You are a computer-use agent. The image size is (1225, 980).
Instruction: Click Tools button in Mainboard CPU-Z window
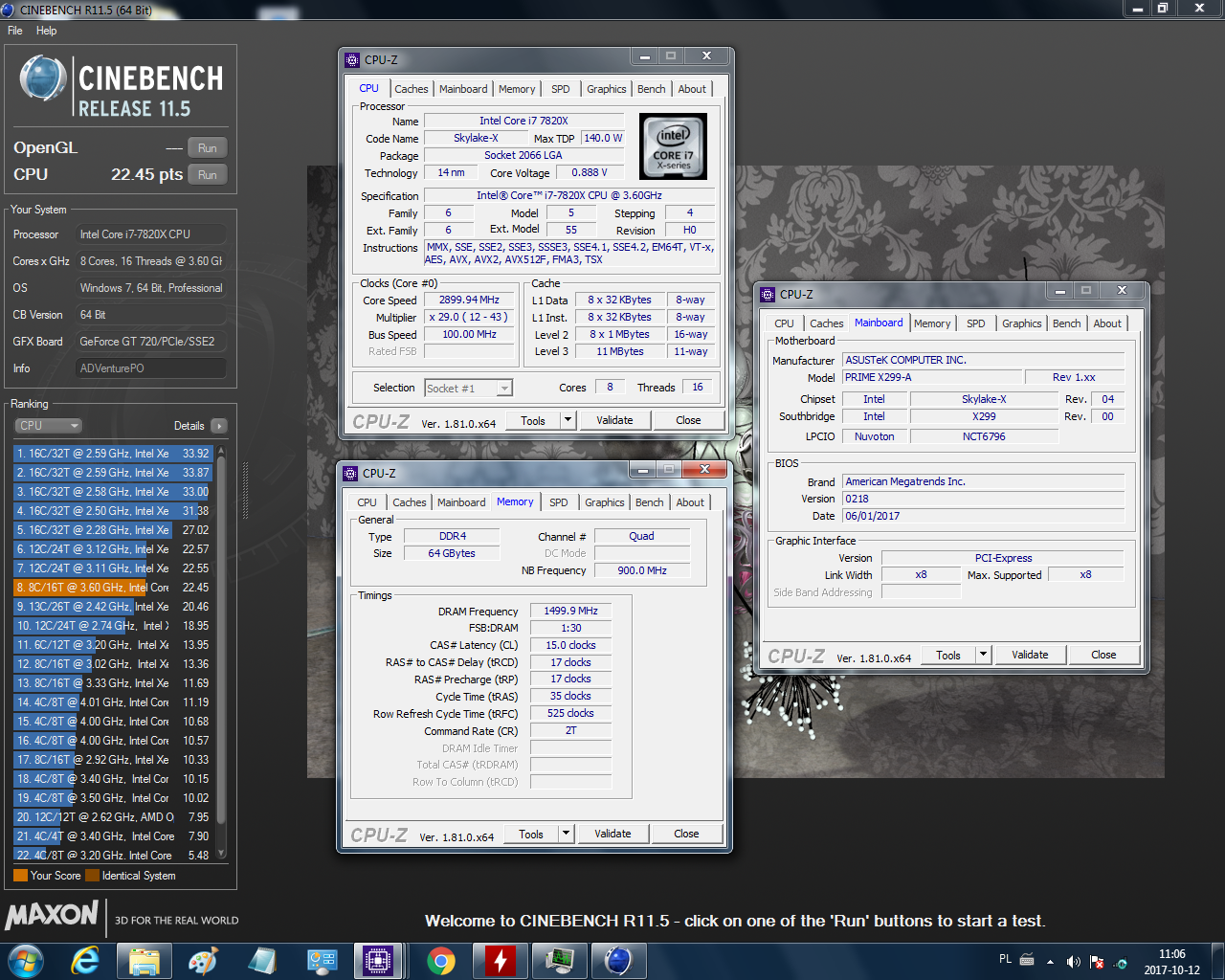click(948, 655)
